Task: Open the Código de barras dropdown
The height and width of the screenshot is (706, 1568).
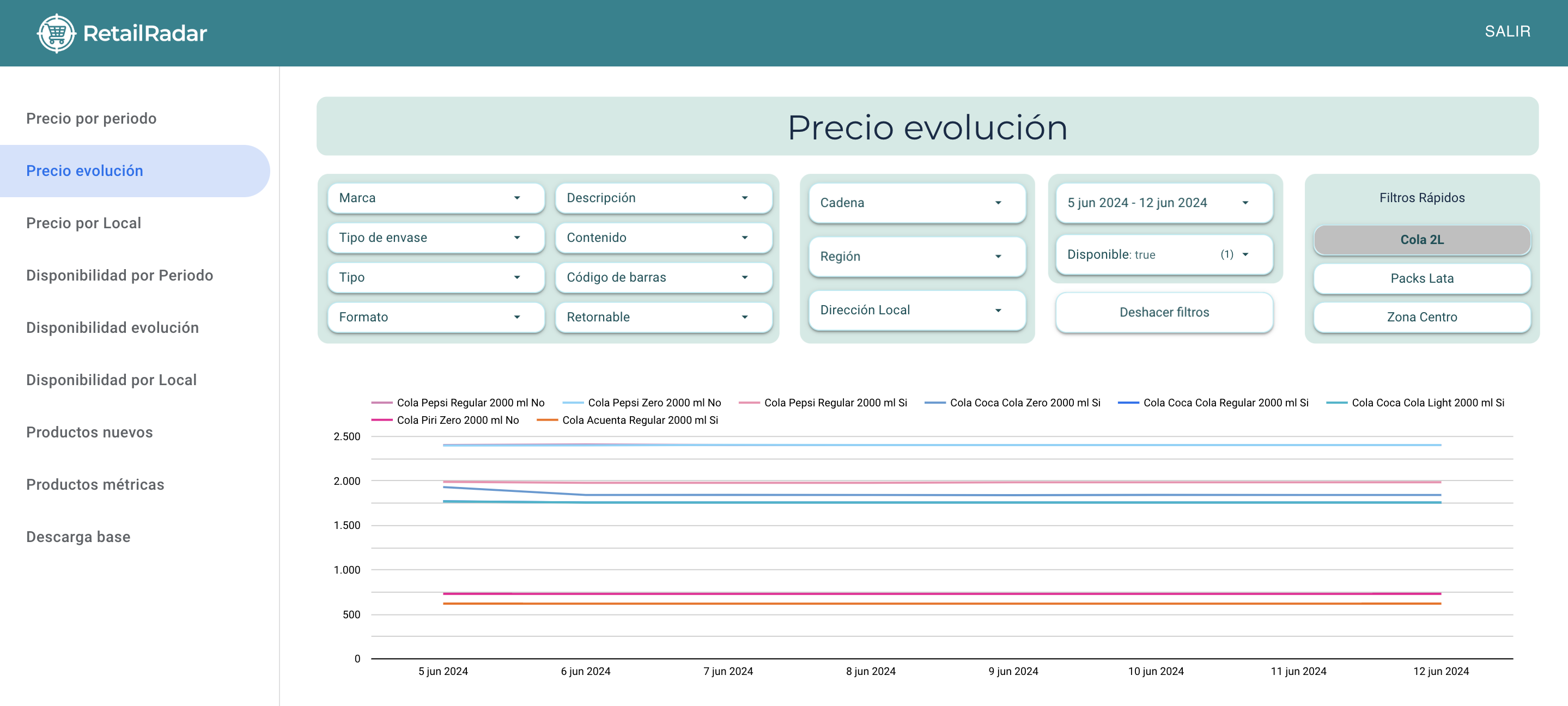Action: pyautogui.click(x=664, y=277)
